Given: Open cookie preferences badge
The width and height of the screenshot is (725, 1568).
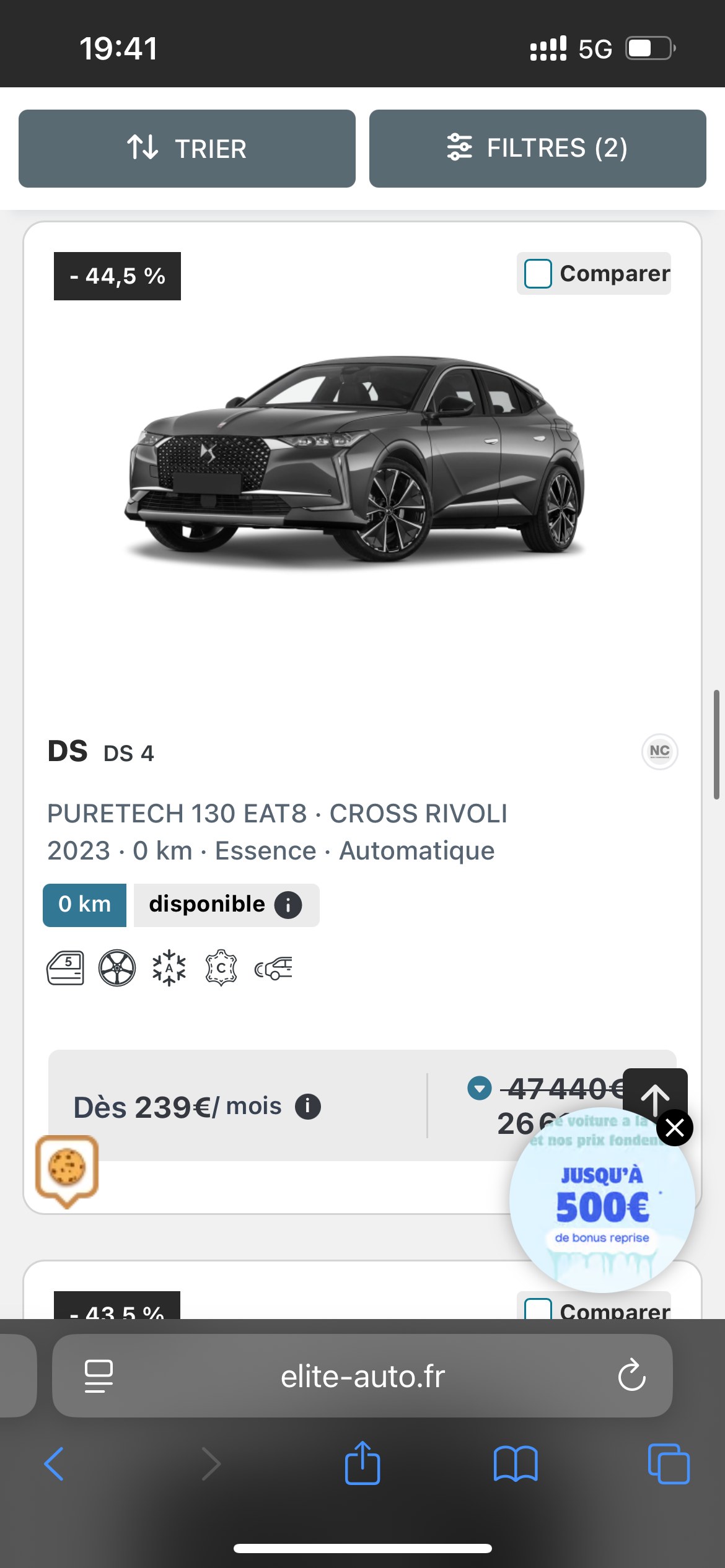Looking at the screenshot, I should pos(67,1169).
